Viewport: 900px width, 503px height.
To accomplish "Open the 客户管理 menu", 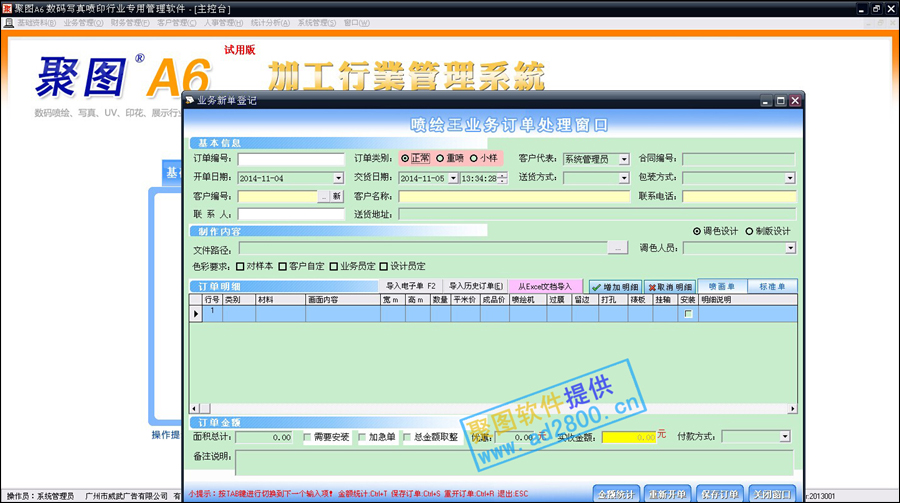I will pyautogui.click(x=177, y=23).
